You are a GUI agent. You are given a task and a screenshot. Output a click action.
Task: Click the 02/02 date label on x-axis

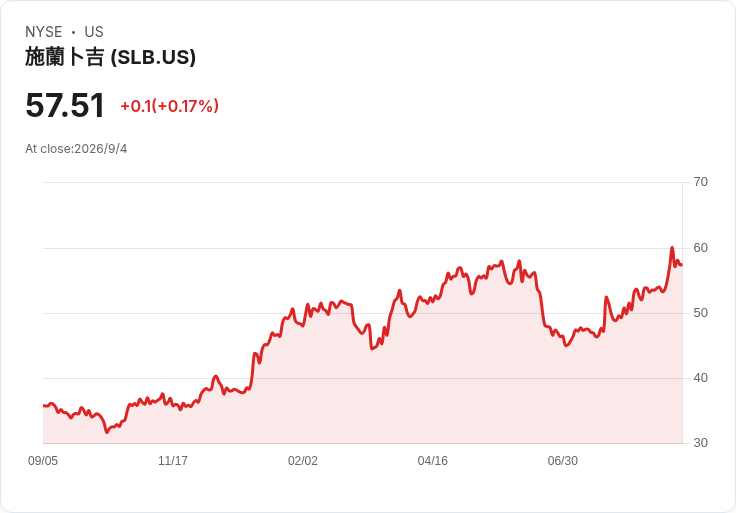[303, 461]
